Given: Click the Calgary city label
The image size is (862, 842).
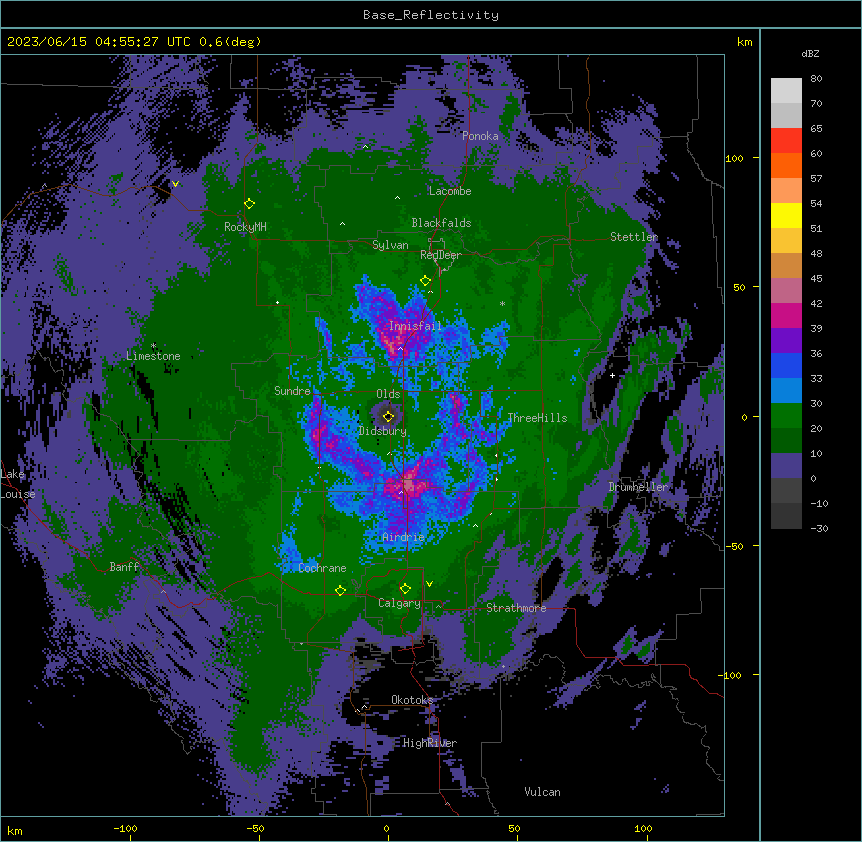Looking at the screenshot, I should point(399,603).
